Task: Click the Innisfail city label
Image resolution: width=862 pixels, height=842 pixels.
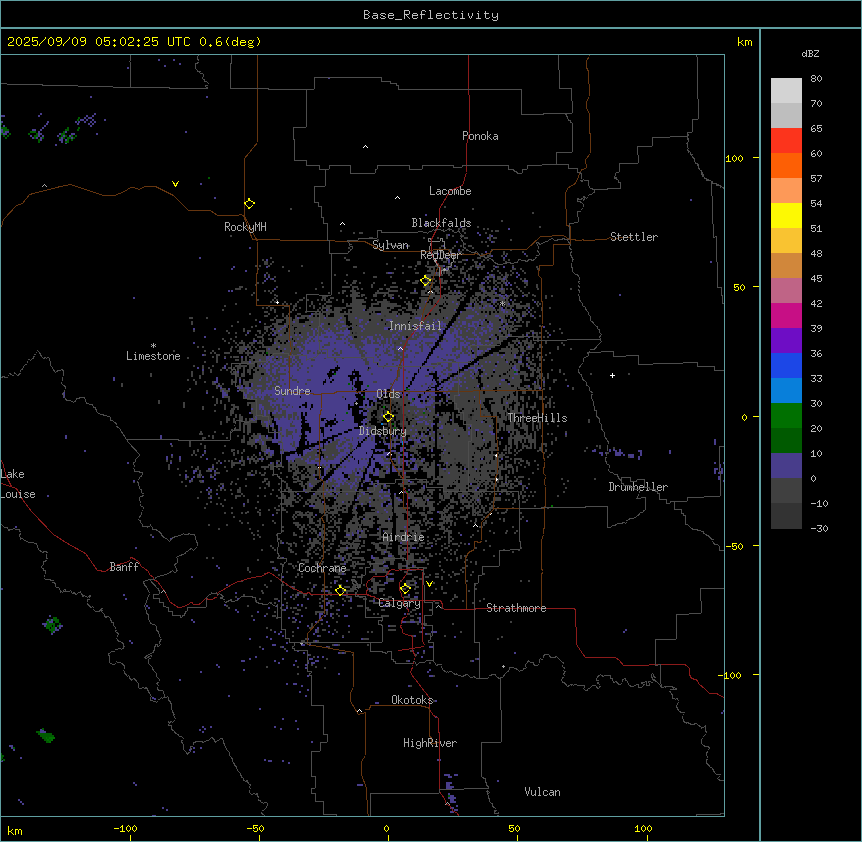Action: tap(415, 326)
